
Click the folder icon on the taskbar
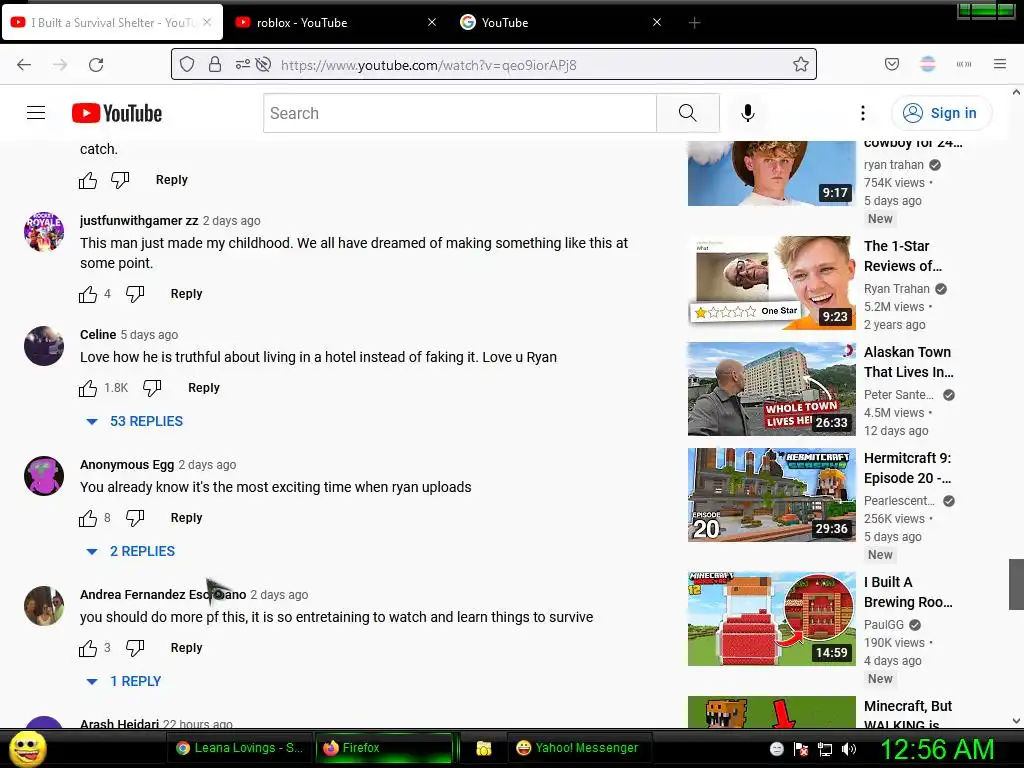point(483,748)
